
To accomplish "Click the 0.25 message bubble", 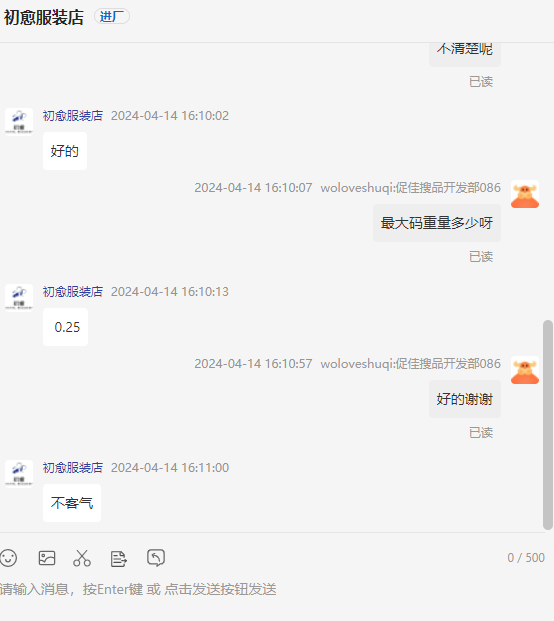I will click(x=65, y=327).
